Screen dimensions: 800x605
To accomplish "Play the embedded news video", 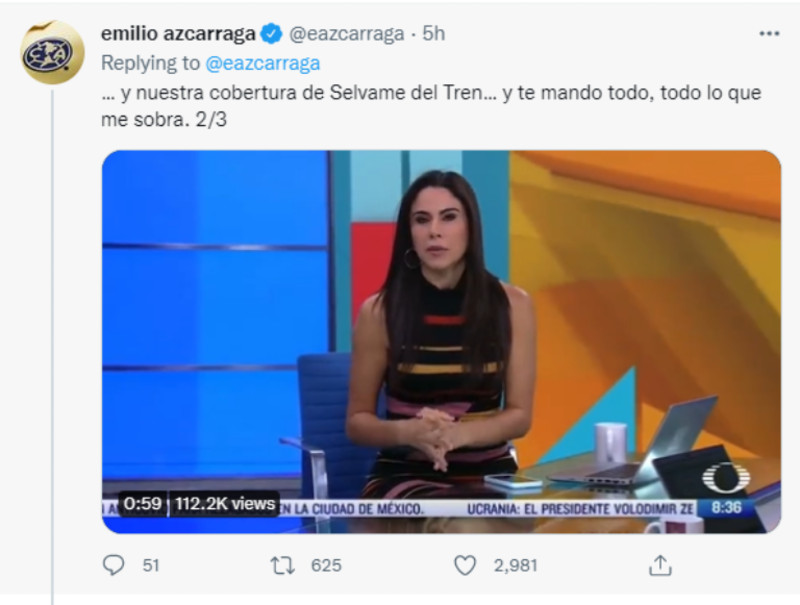I will click(441, 342).
